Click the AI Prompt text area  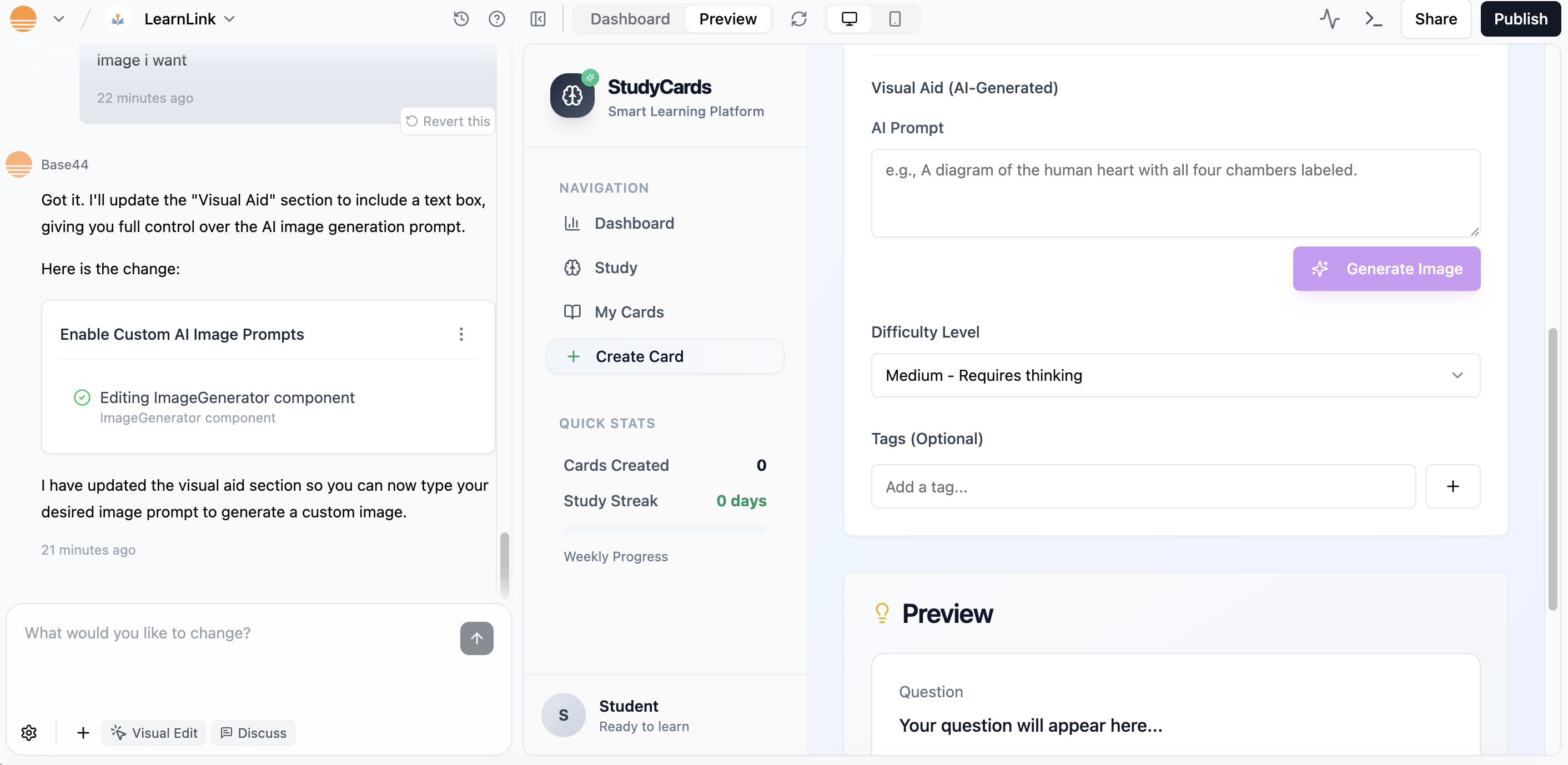[1175, 193]
